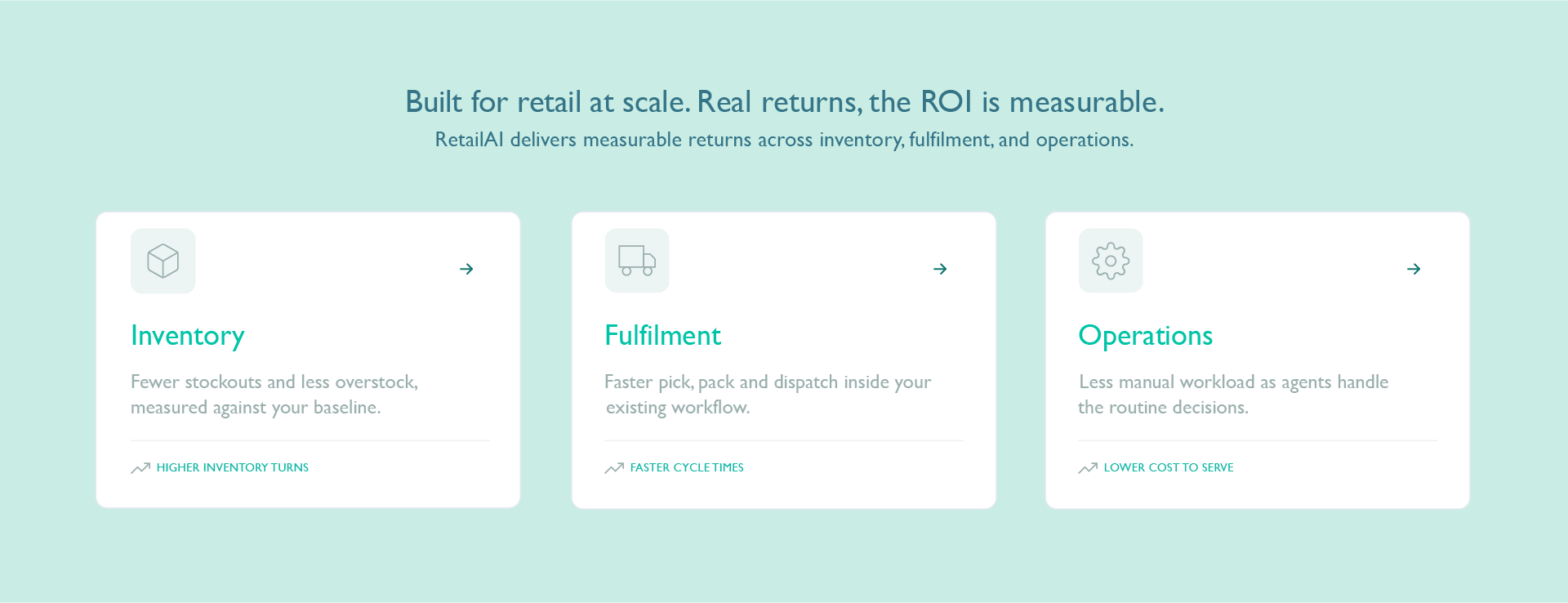This screenshot has width=1568, height=603.
Task: Select the Fulfilment heading
Action: (x=662, y=335)
